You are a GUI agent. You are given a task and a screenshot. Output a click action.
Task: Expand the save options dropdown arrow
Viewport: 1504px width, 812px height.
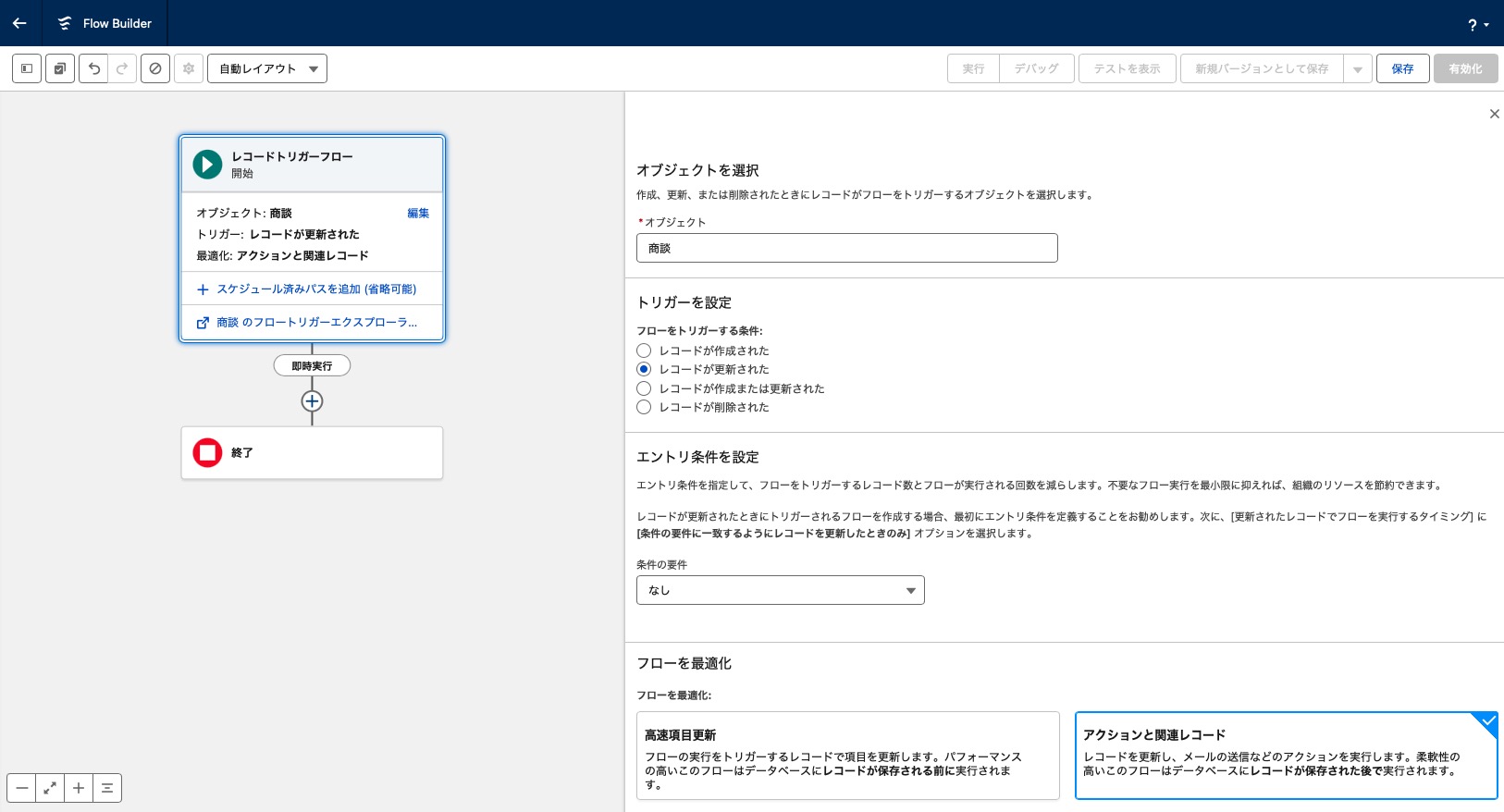click(1358, 68)
